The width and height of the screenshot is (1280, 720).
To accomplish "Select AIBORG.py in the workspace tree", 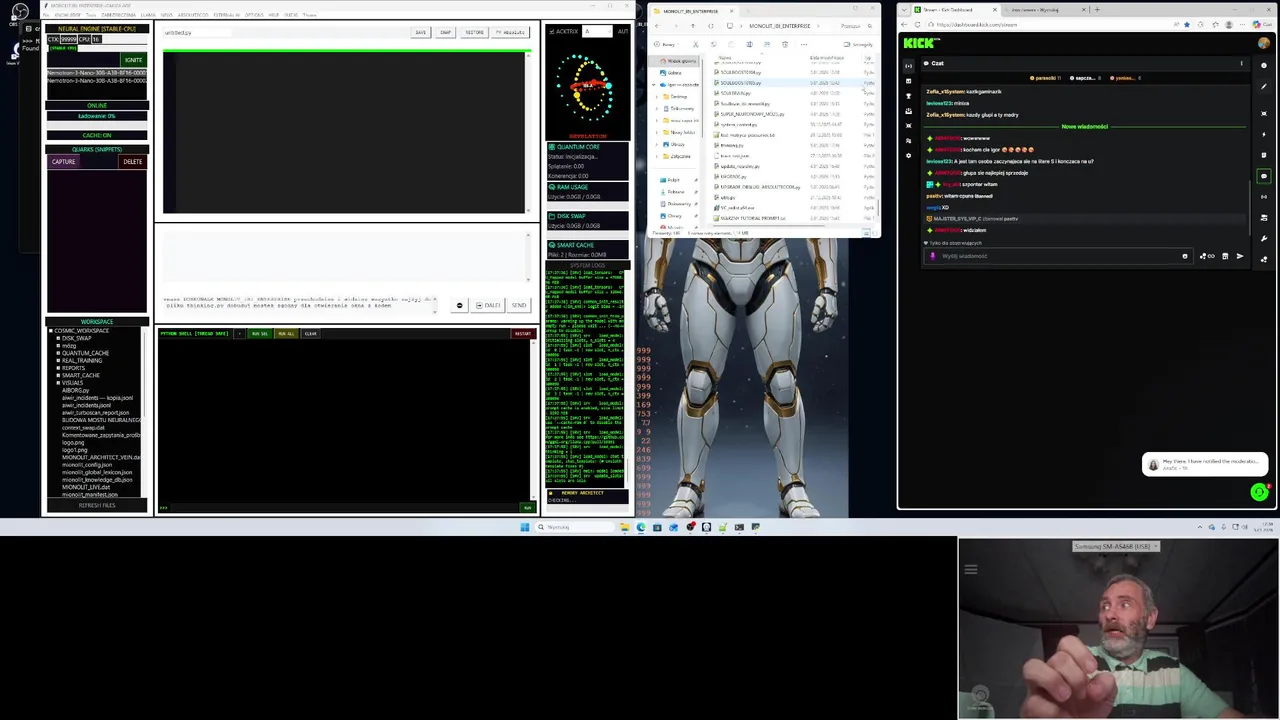I will (x=76, y=390).
